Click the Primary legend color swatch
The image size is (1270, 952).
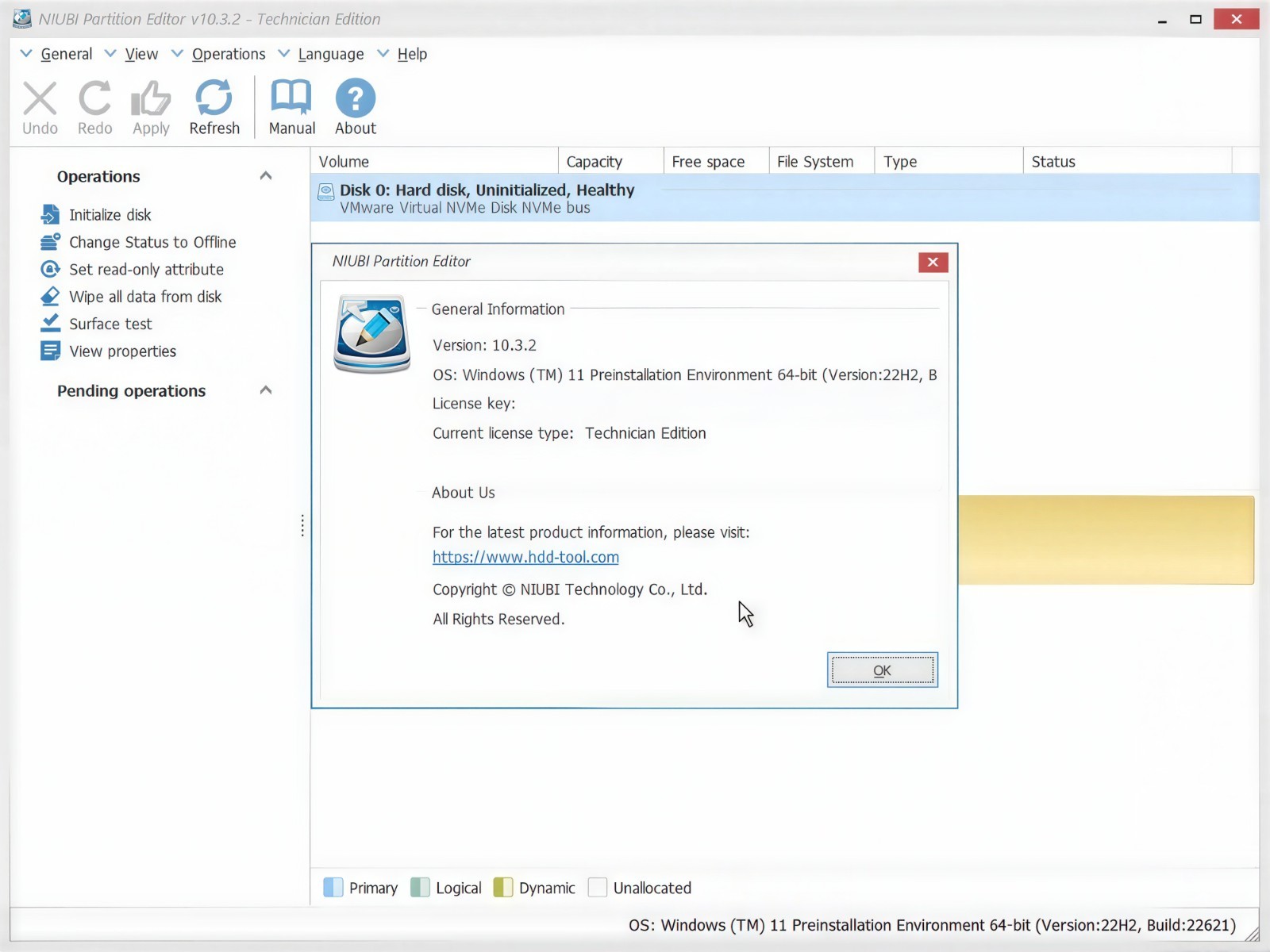[333, 887]
